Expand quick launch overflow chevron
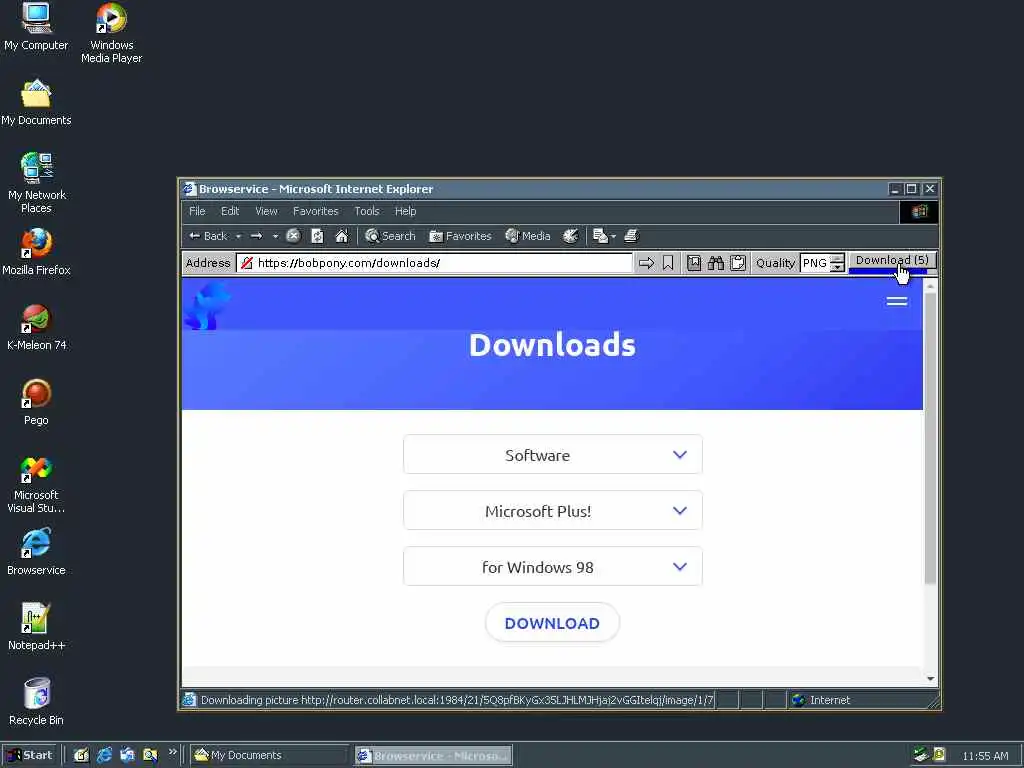 pos(172,752)
